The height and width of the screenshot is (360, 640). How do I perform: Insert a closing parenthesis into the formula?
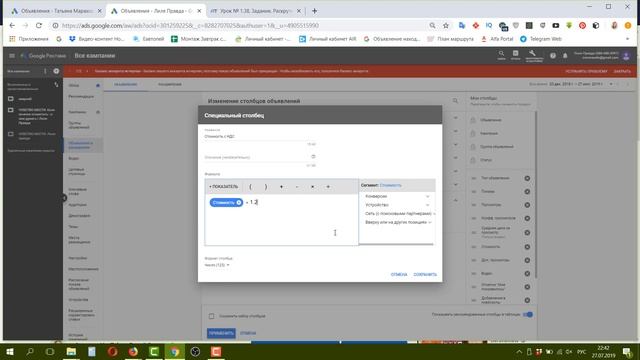coord(266,187)
